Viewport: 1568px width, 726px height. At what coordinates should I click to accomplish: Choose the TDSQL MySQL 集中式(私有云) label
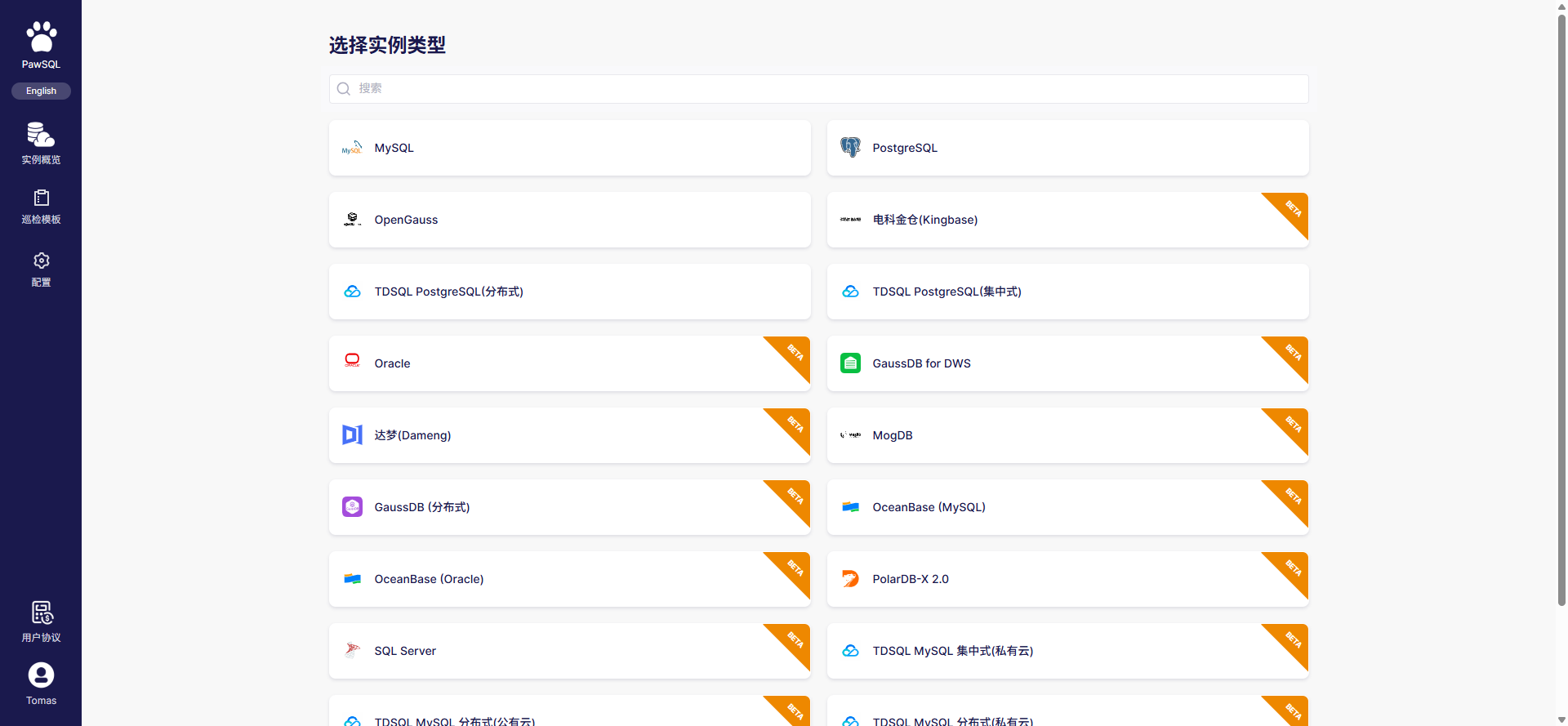click(x=952, y=651)
